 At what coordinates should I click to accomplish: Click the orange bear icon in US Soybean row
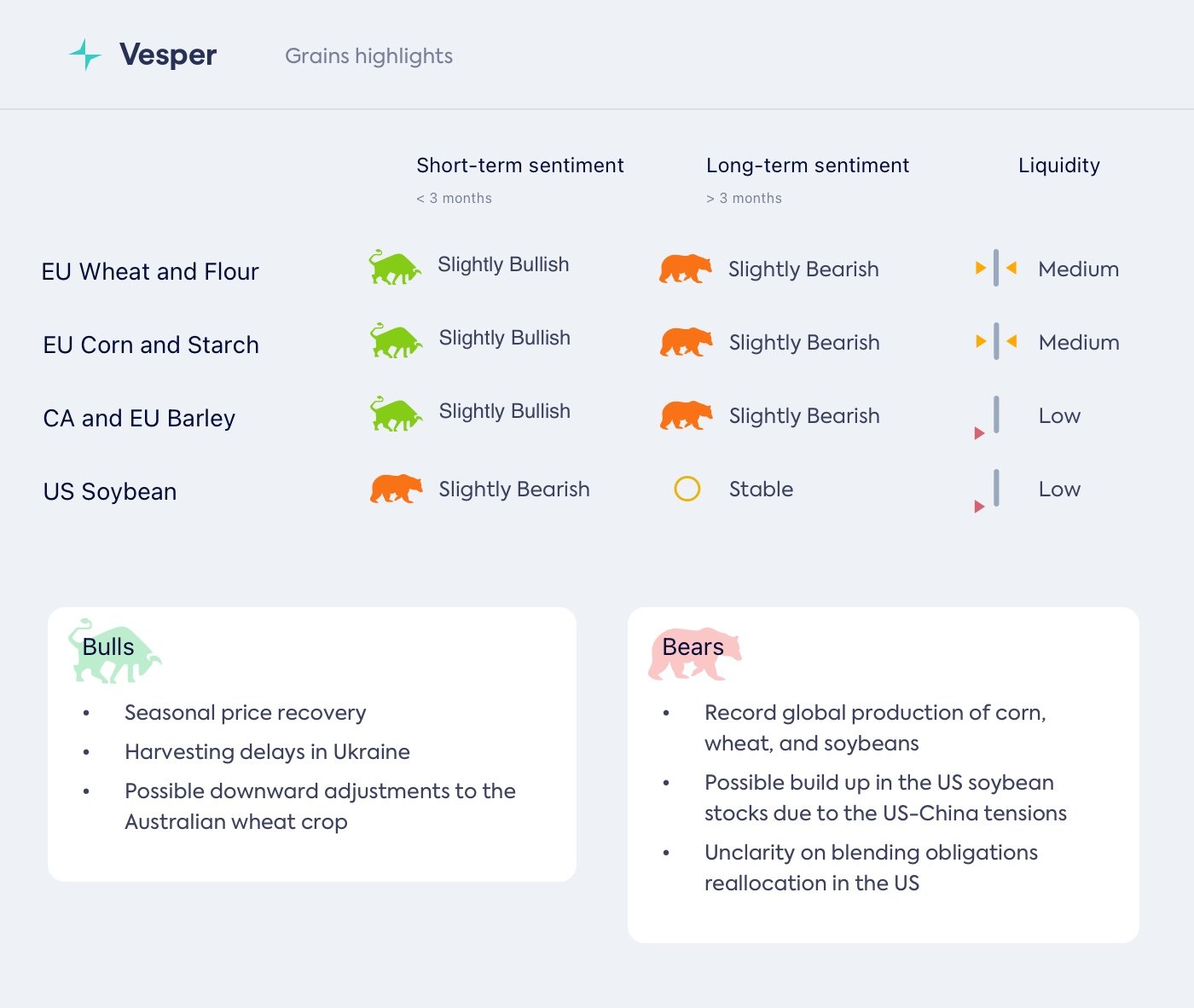click(x=396, y=489)
